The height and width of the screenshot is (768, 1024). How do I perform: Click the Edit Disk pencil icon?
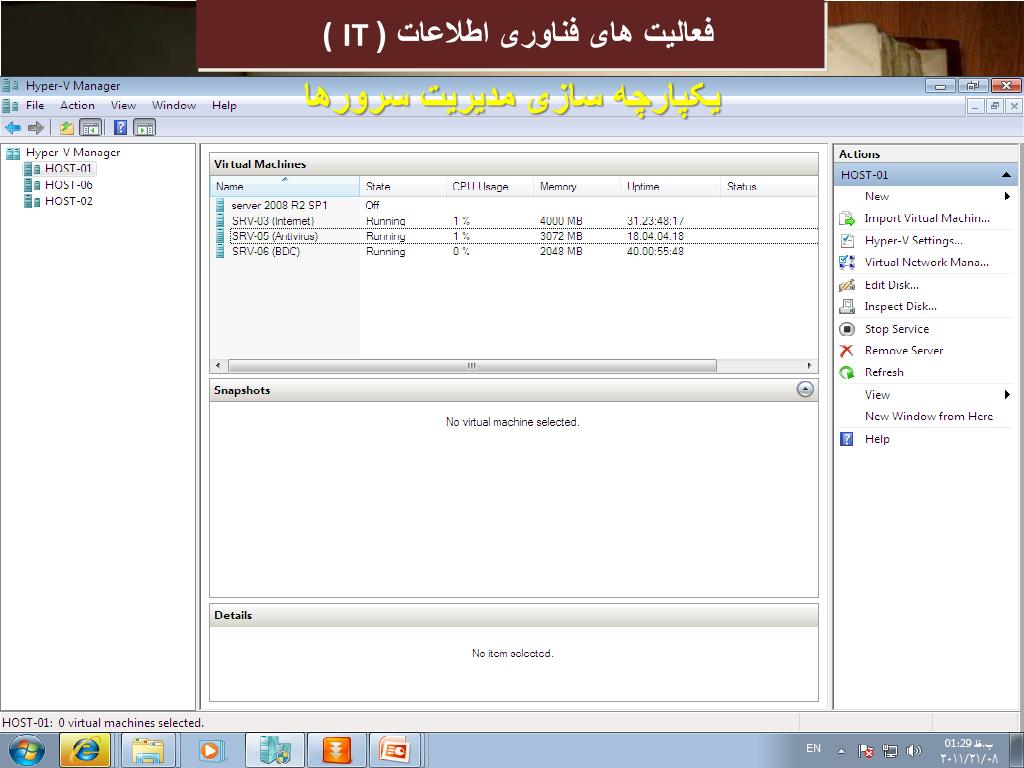coord(847,285)
